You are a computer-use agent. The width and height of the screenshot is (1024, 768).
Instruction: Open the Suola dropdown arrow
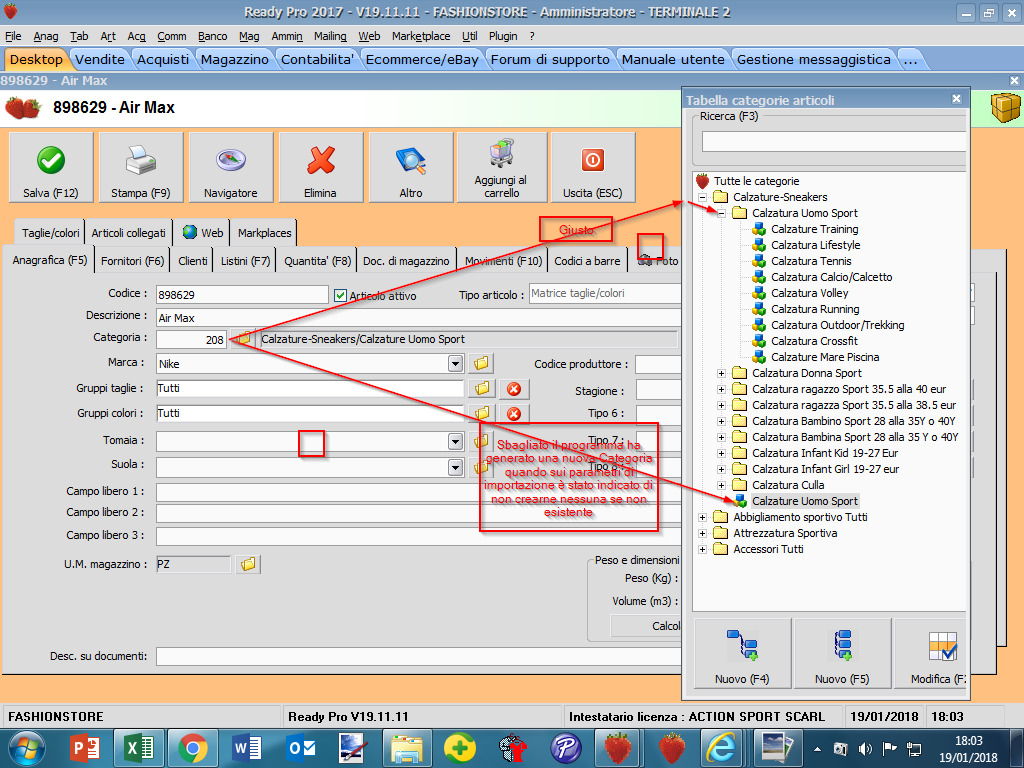455,467
